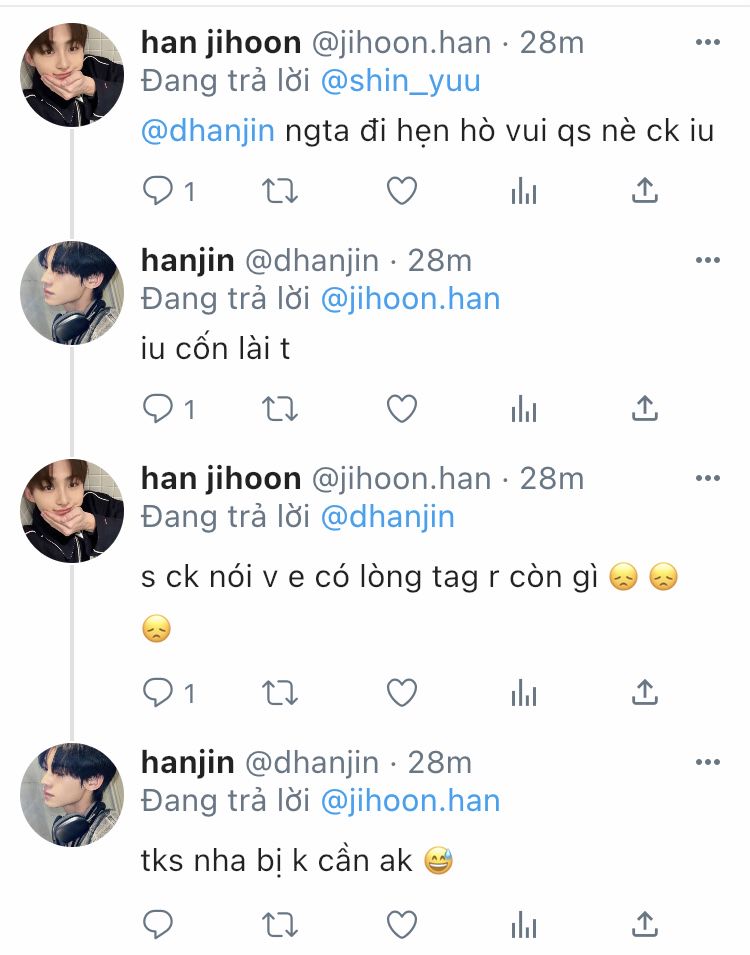
Task: Like the "tks nha bị k cần ak" tweet
Action: pos(402,925)
